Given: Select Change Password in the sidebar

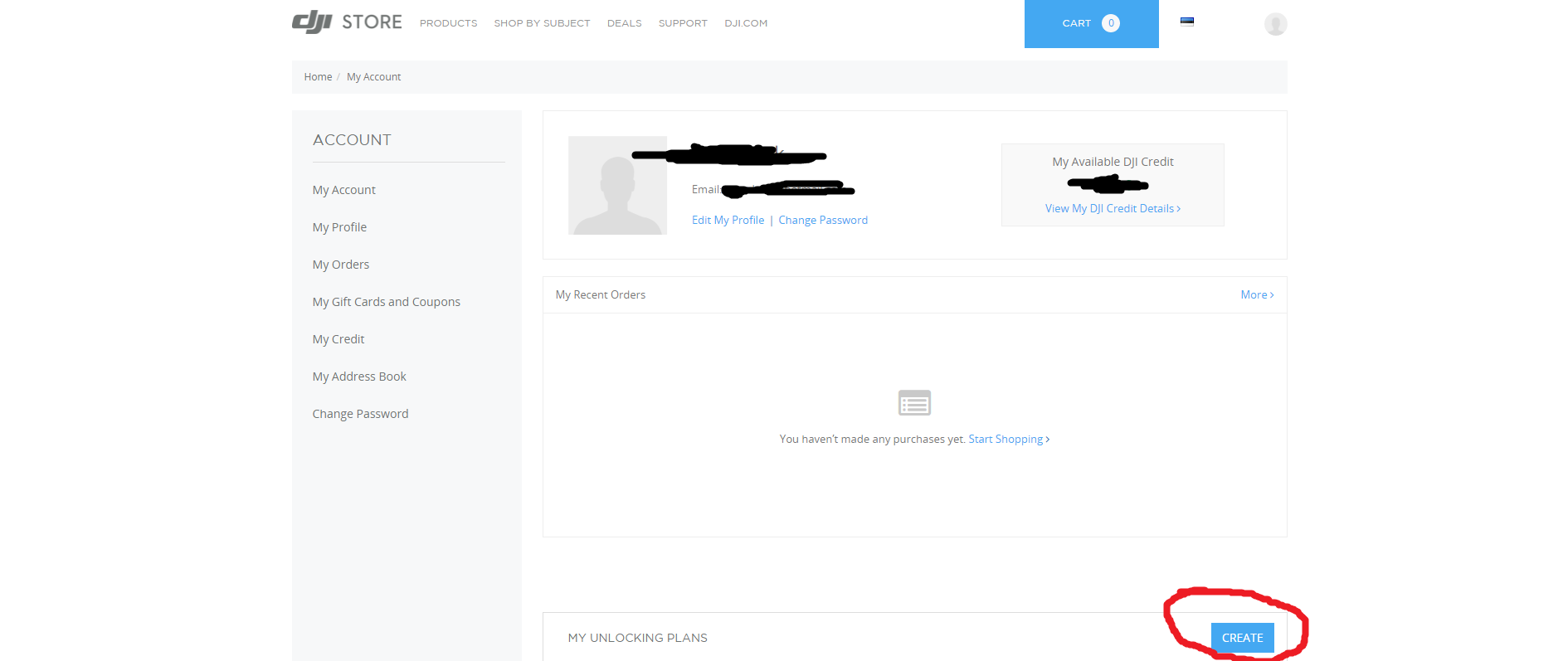Looking at the screenshot, I should pyautogui.click(x=360, y=414).
